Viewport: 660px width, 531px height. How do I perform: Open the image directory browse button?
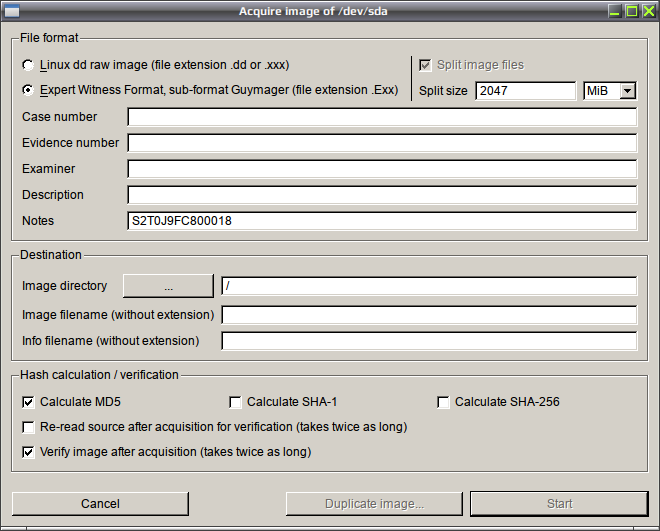pyautogui.click(x=168, y=286)
